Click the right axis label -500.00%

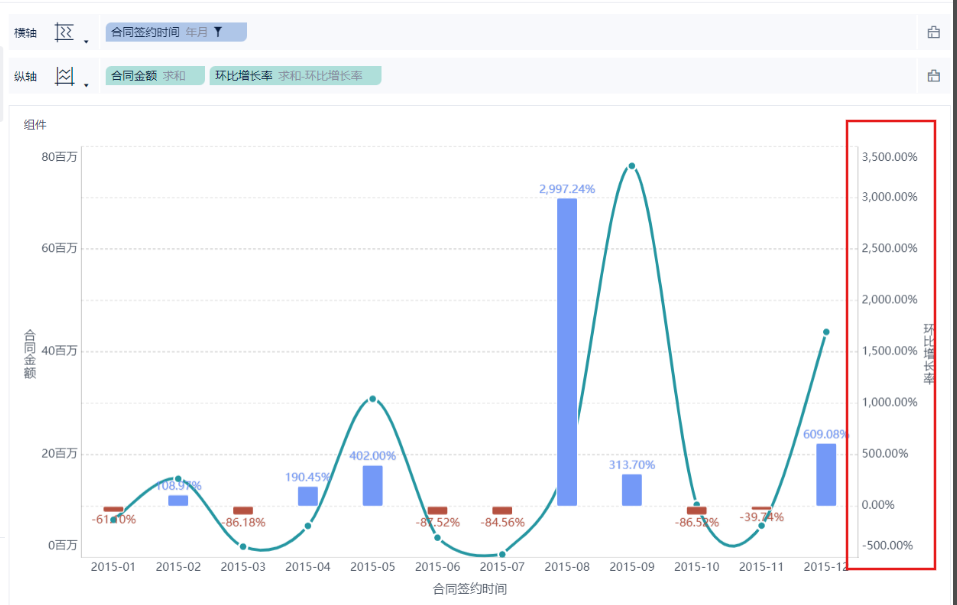pos(889,545)
